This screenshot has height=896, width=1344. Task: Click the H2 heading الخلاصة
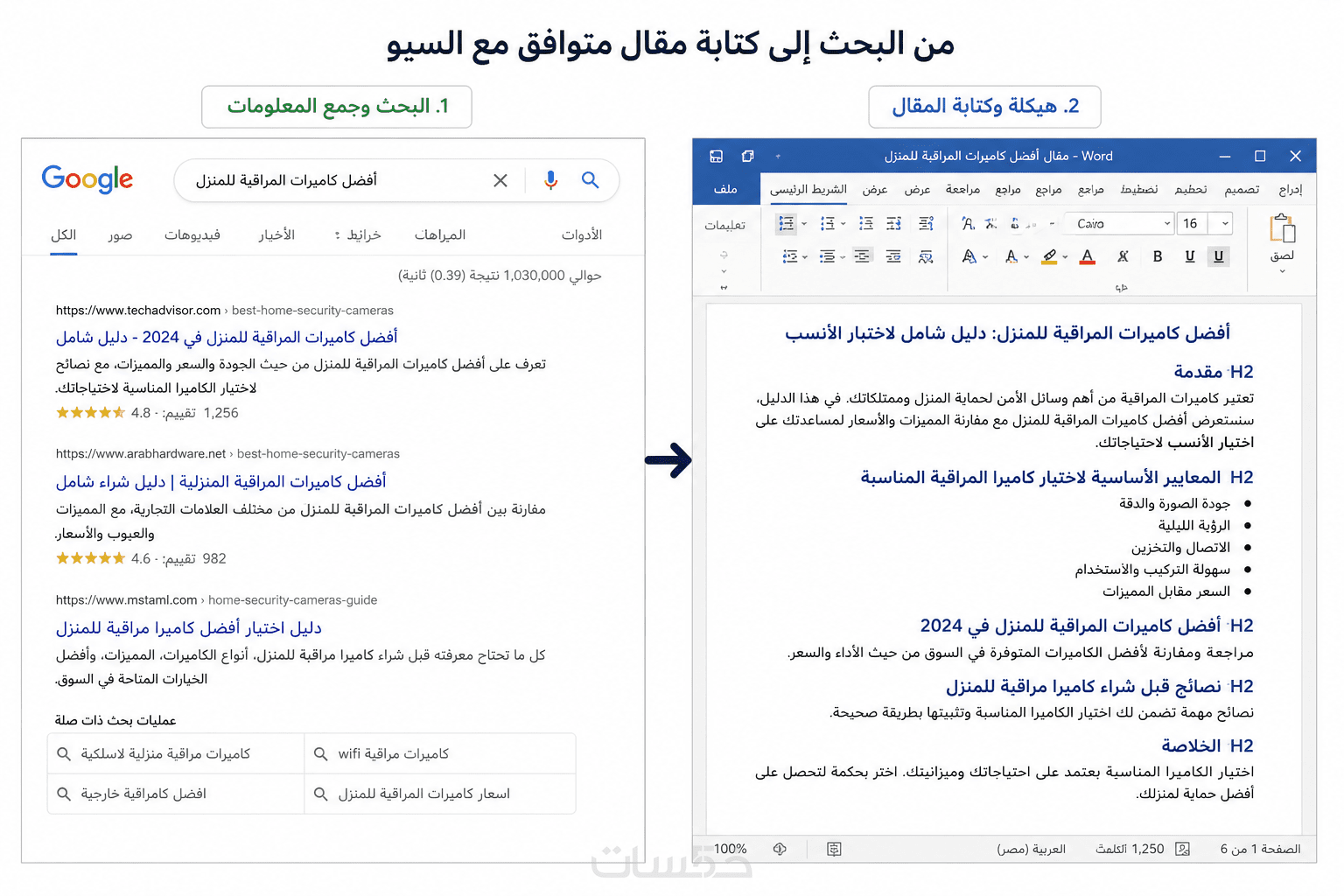point(1207,746)
